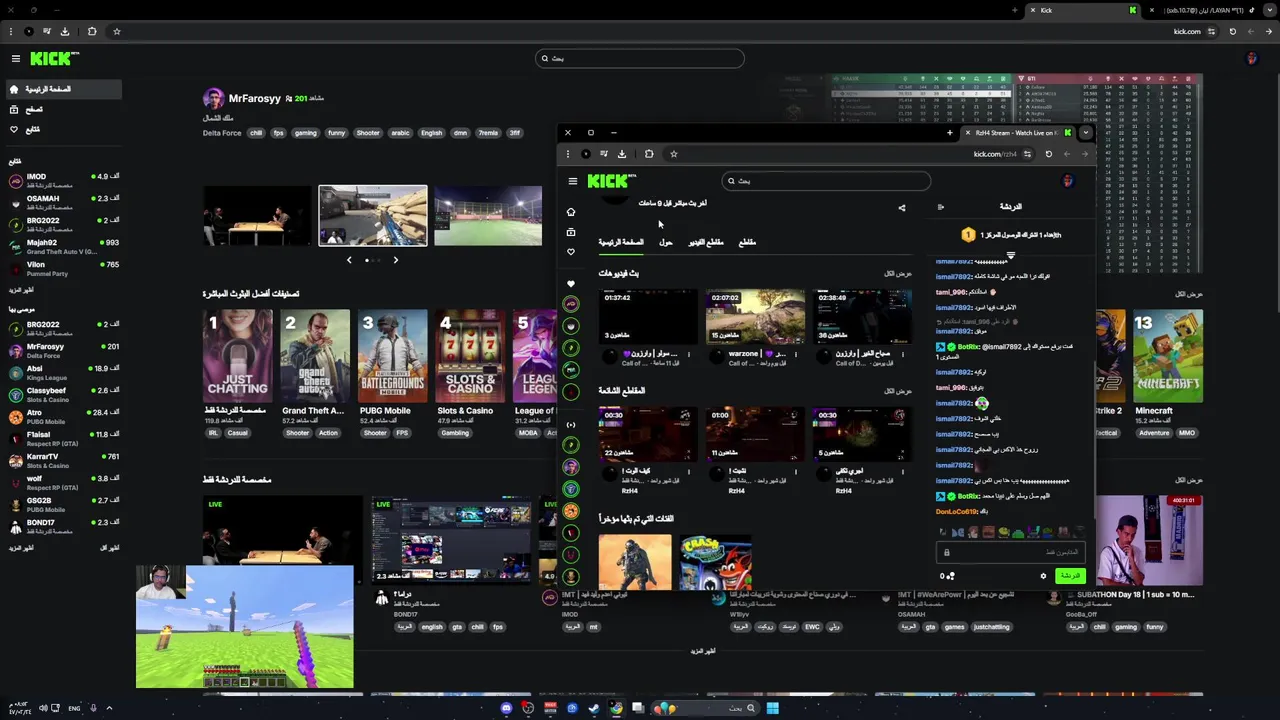Viewport: 1280px width, 720px height.
Task: Switch to video clips tab on RzH4
Action: (x=706, y=242)
